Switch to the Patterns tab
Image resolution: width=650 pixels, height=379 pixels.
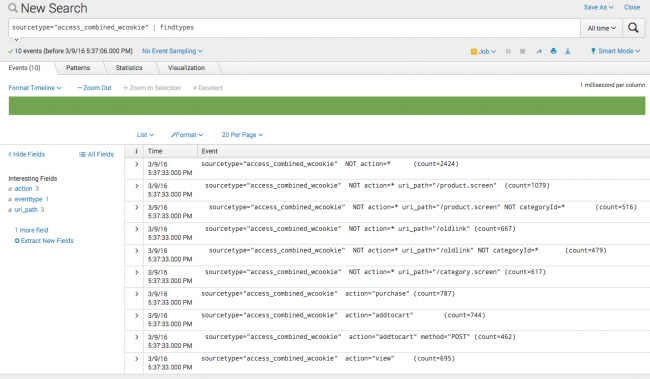click(78, 68)
